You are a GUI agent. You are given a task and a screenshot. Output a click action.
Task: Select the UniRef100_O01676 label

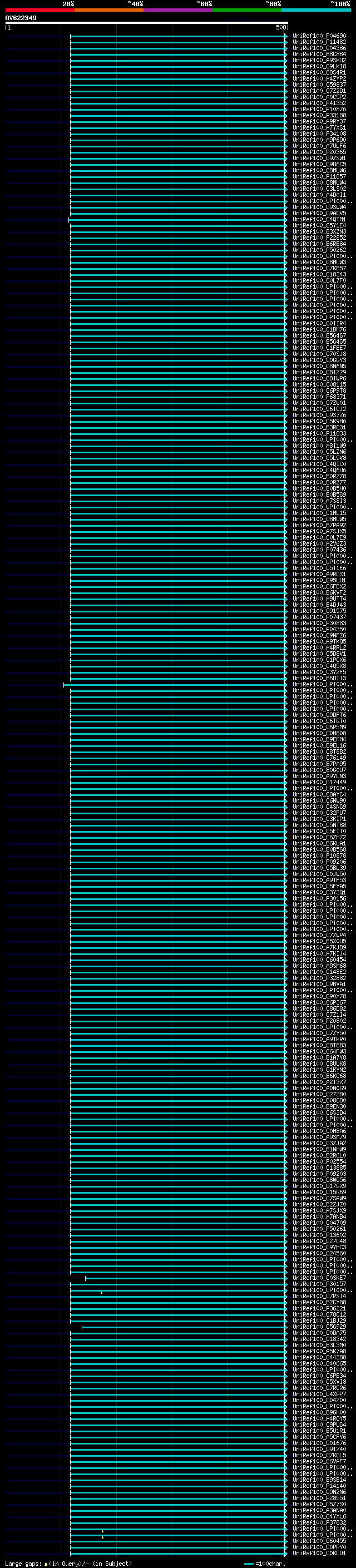click(319, 1443)
